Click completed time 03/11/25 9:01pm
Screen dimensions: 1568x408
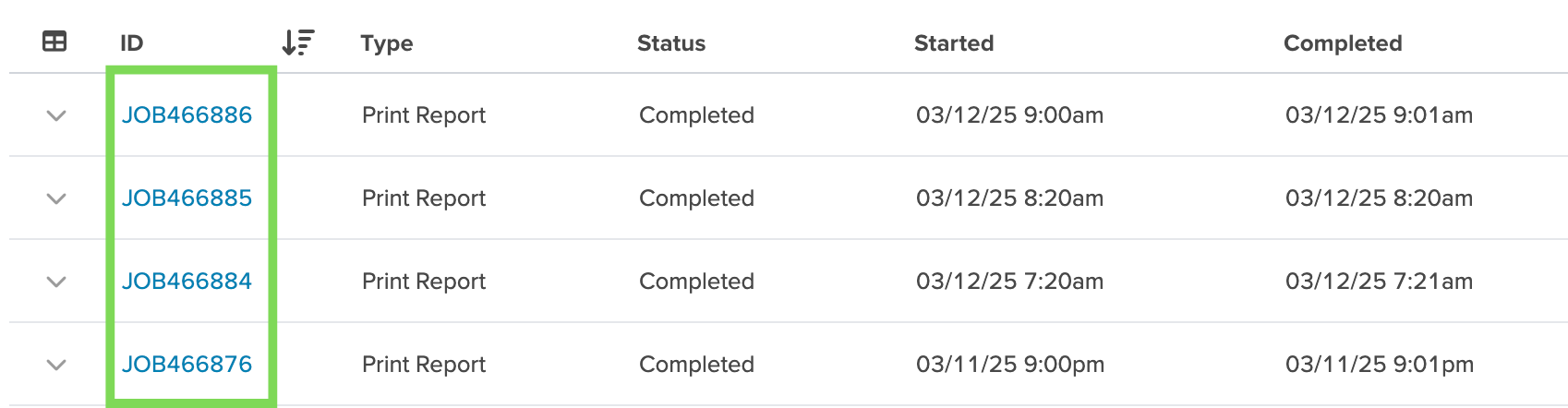[1380, 365]
